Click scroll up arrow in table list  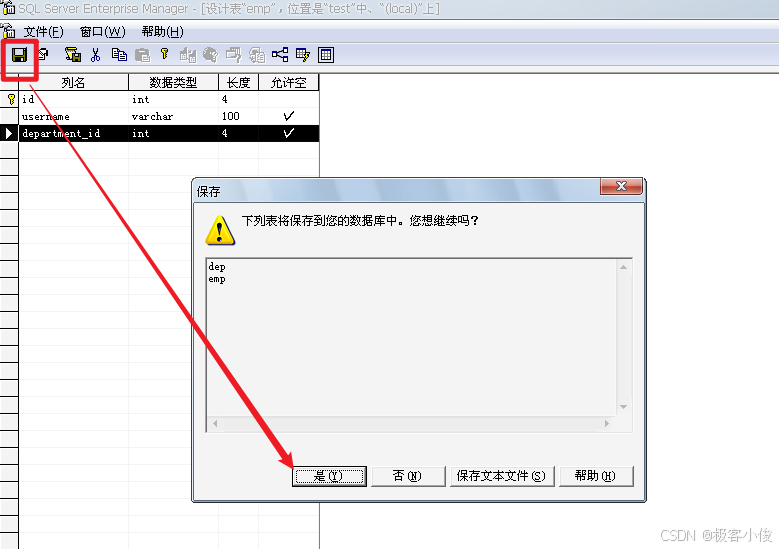click(x=623, y=267)
